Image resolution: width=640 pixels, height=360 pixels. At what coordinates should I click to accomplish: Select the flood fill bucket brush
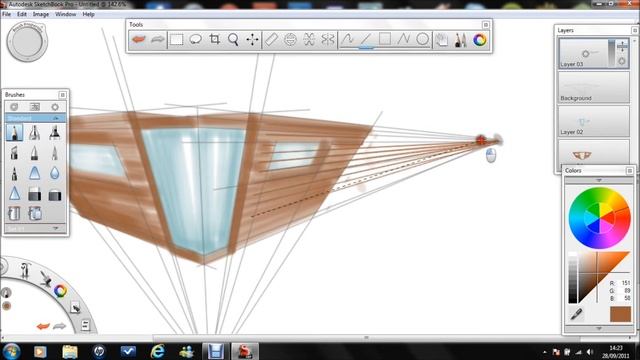14,213
